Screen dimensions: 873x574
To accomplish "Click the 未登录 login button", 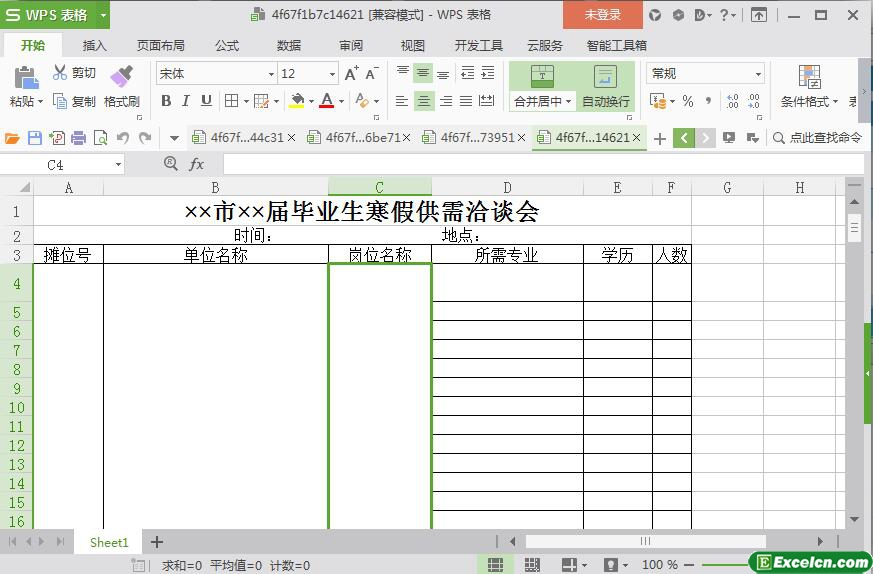I will [x=602, y=15].
